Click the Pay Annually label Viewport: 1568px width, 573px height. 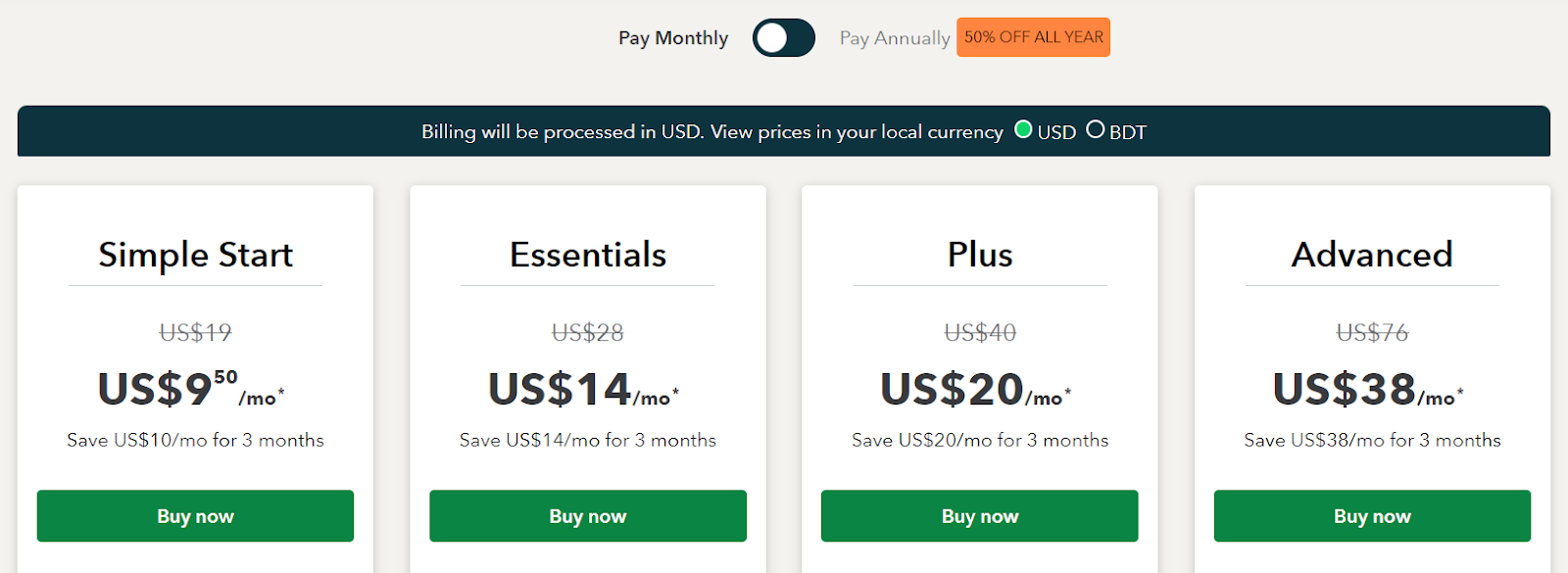point(895,38)
